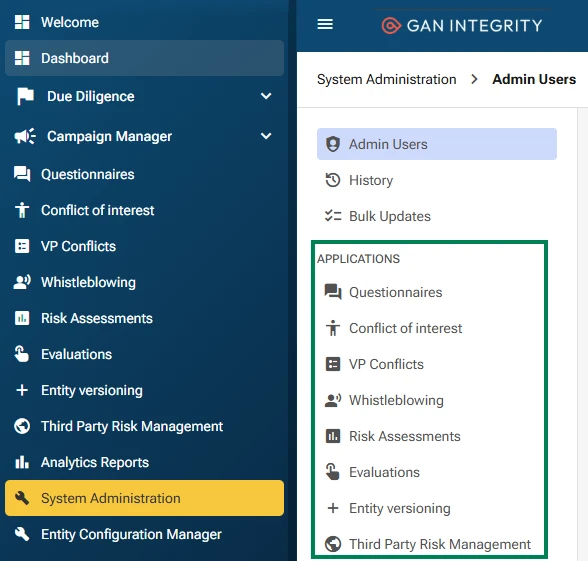Image resolution: width=588 pixels, height=561 pixels.
Task: Click the Campaign Manager megaphone icon
Action: pos(25,136)
